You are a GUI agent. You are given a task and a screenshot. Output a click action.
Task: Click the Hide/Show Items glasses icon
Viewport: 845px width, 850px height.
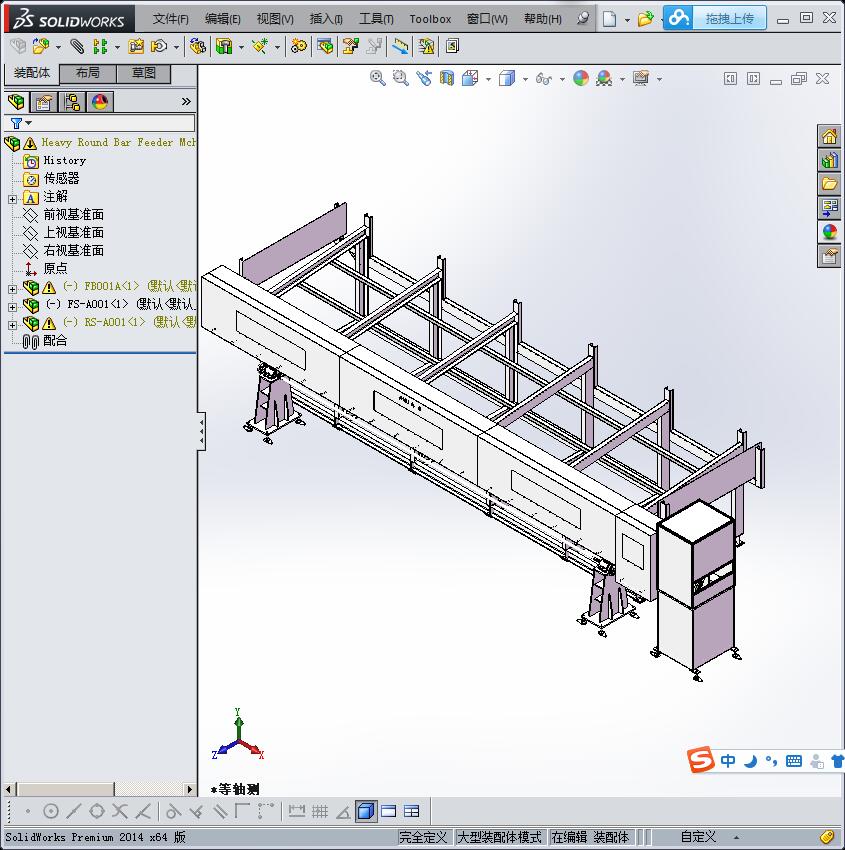click(543, 79)
